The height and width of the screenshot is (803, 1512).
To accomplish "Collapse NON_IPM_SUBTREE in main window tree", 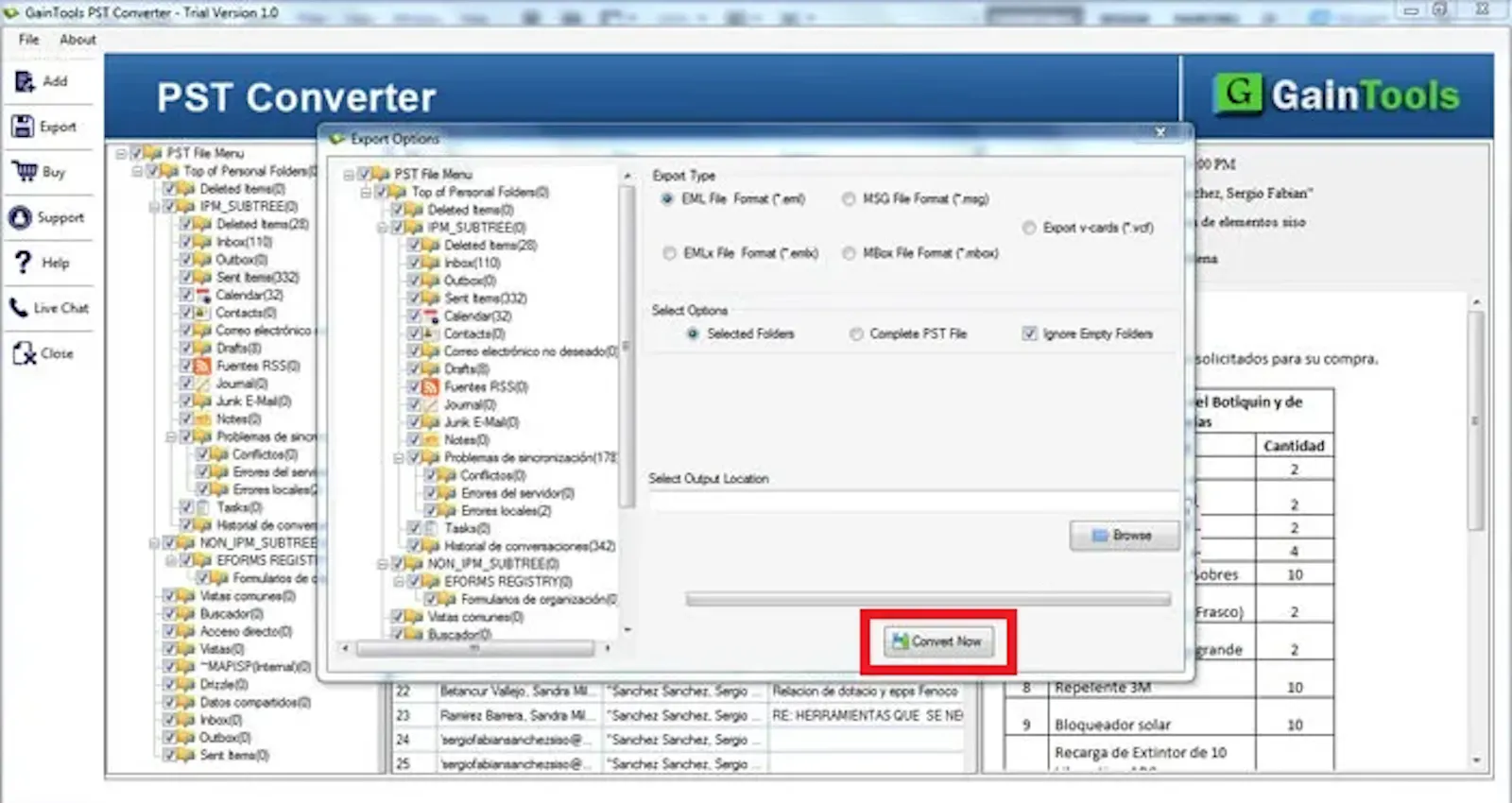I will point(154,543).
